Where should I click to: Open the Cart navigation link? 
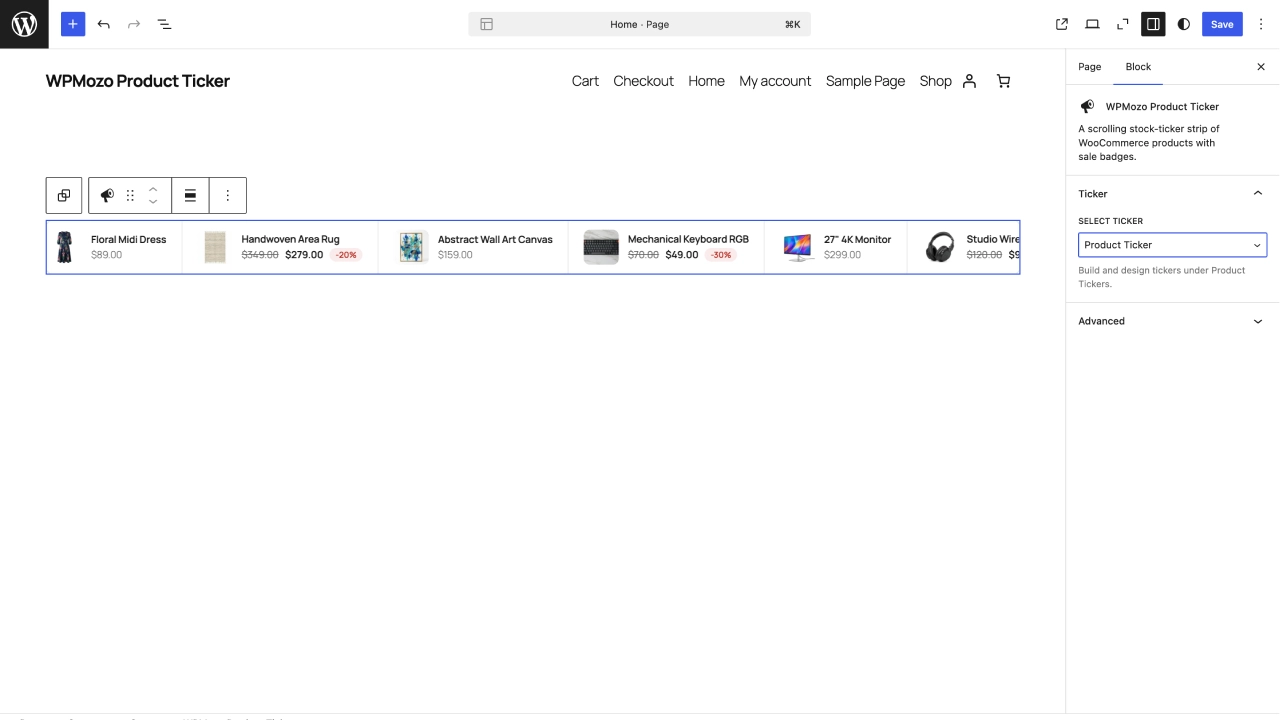tap(585, 81)
